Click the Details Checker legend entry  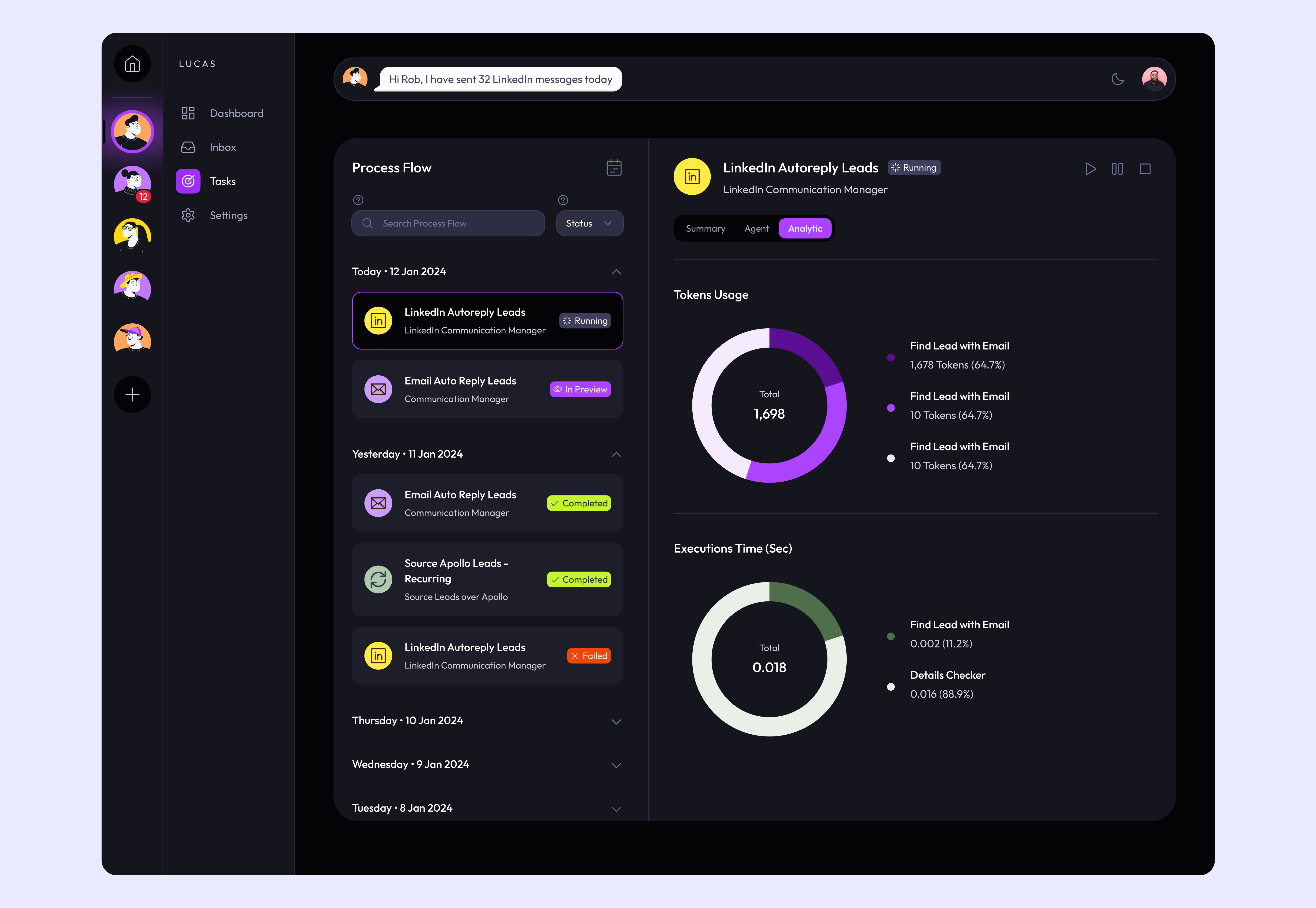point(948,675)
